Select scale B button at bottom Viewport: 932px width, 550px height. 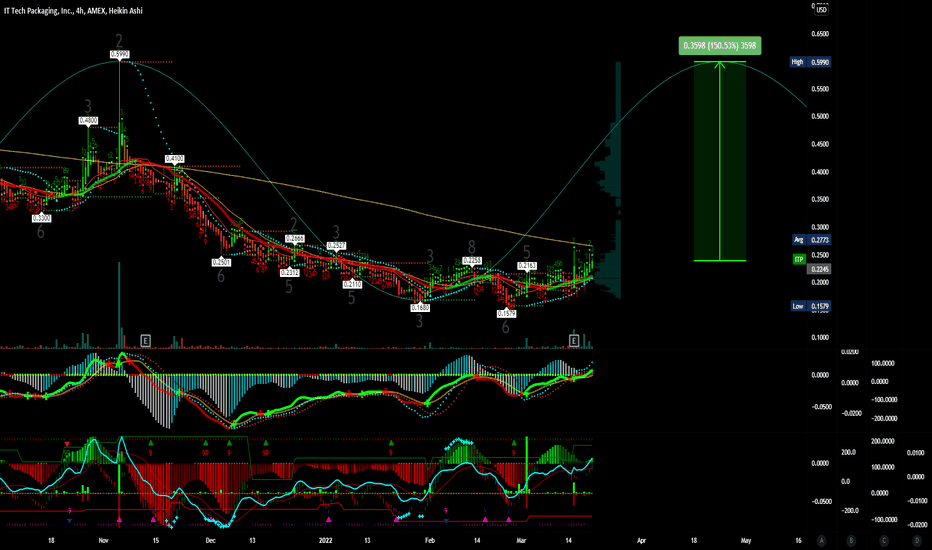coord(851,540)
